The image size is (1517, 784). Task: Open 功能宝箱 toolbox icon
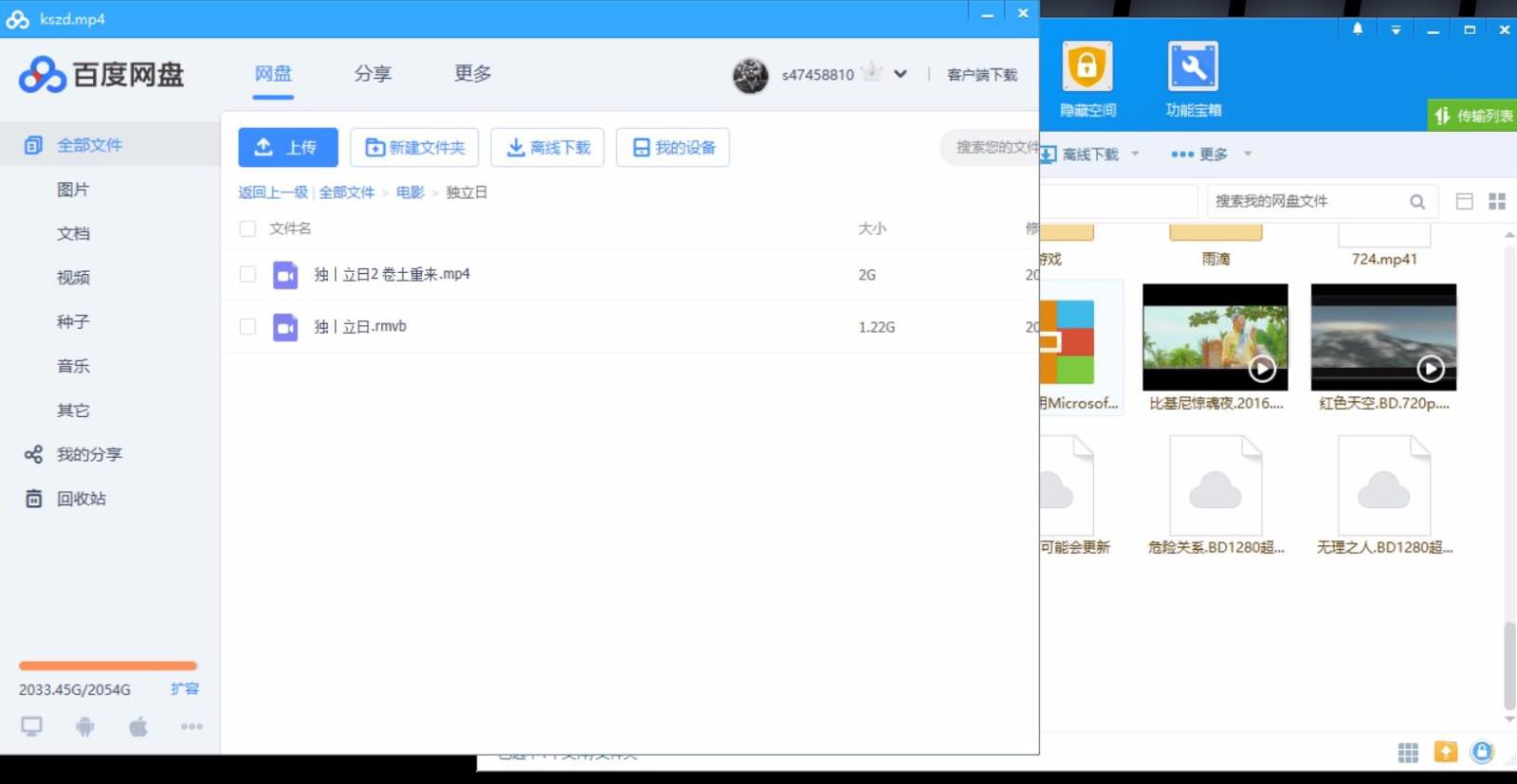pos(1194,80)
